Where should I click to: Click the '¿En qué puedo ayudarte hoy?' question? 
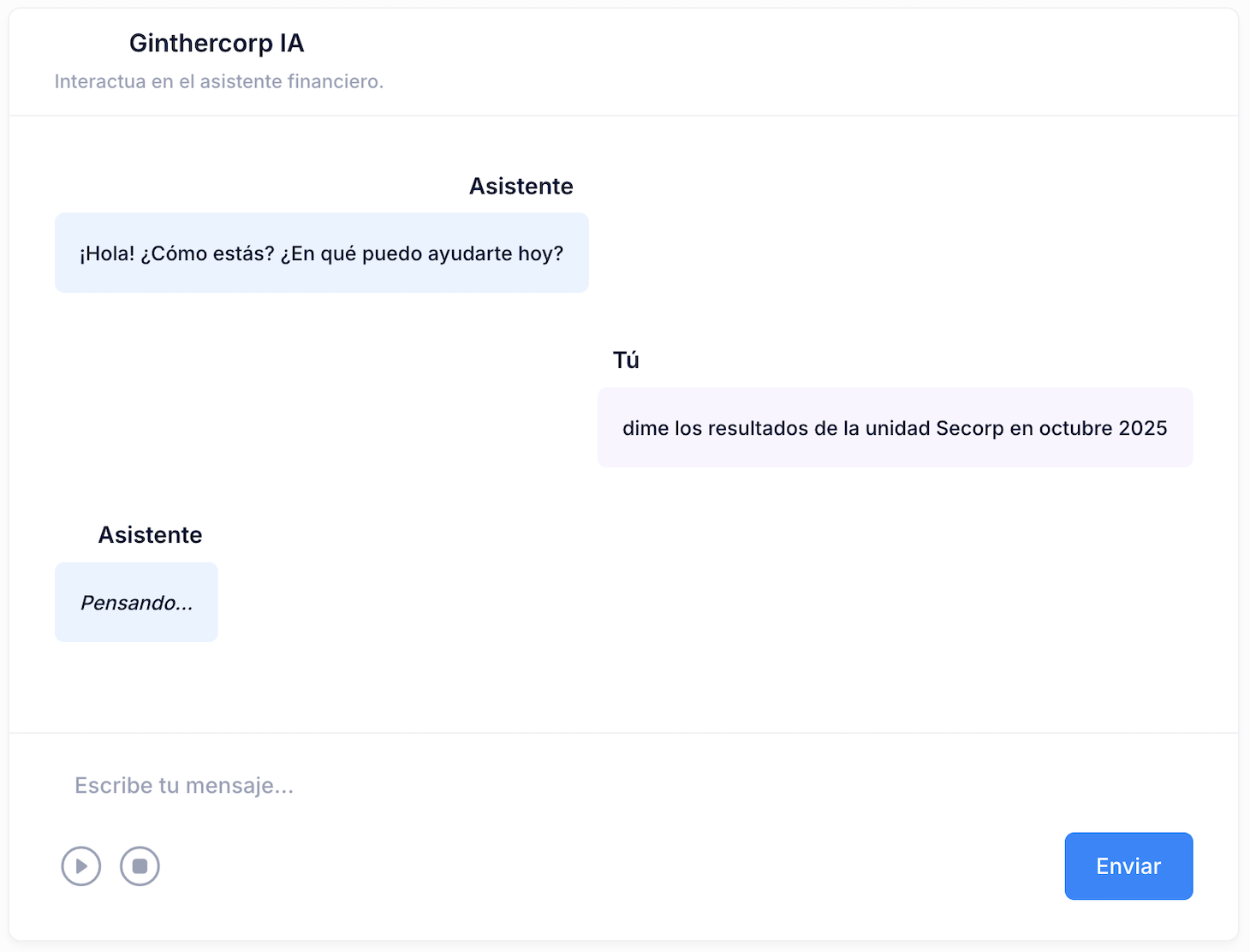[x=422, y=253]
